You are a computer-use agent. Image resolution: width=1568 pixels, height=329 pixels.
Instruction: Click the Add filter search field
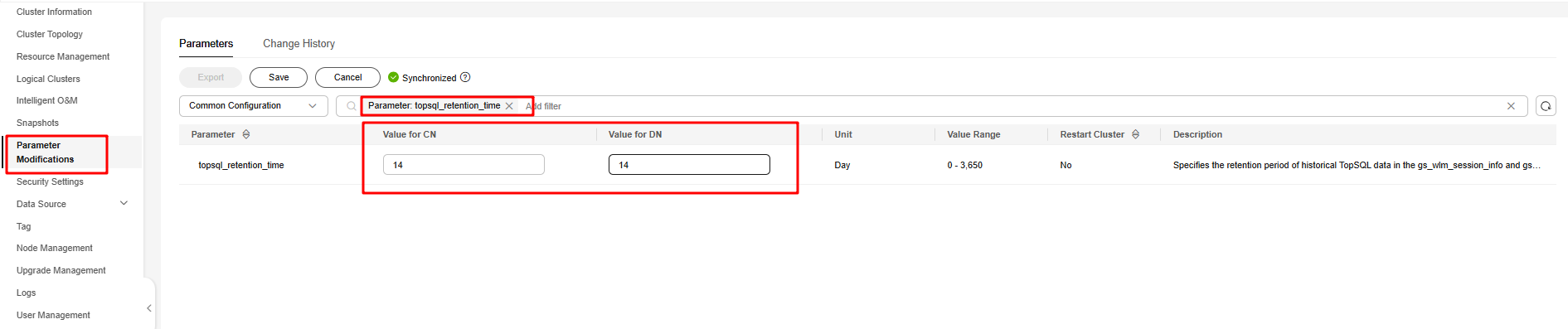point(1012,106)
